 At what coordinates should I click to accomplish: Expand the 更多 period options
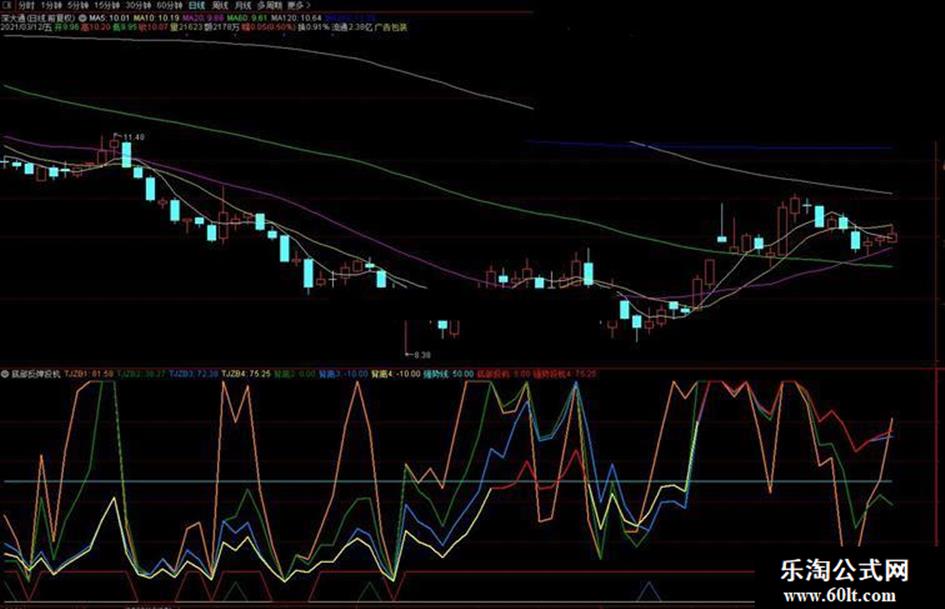point(299,5)
